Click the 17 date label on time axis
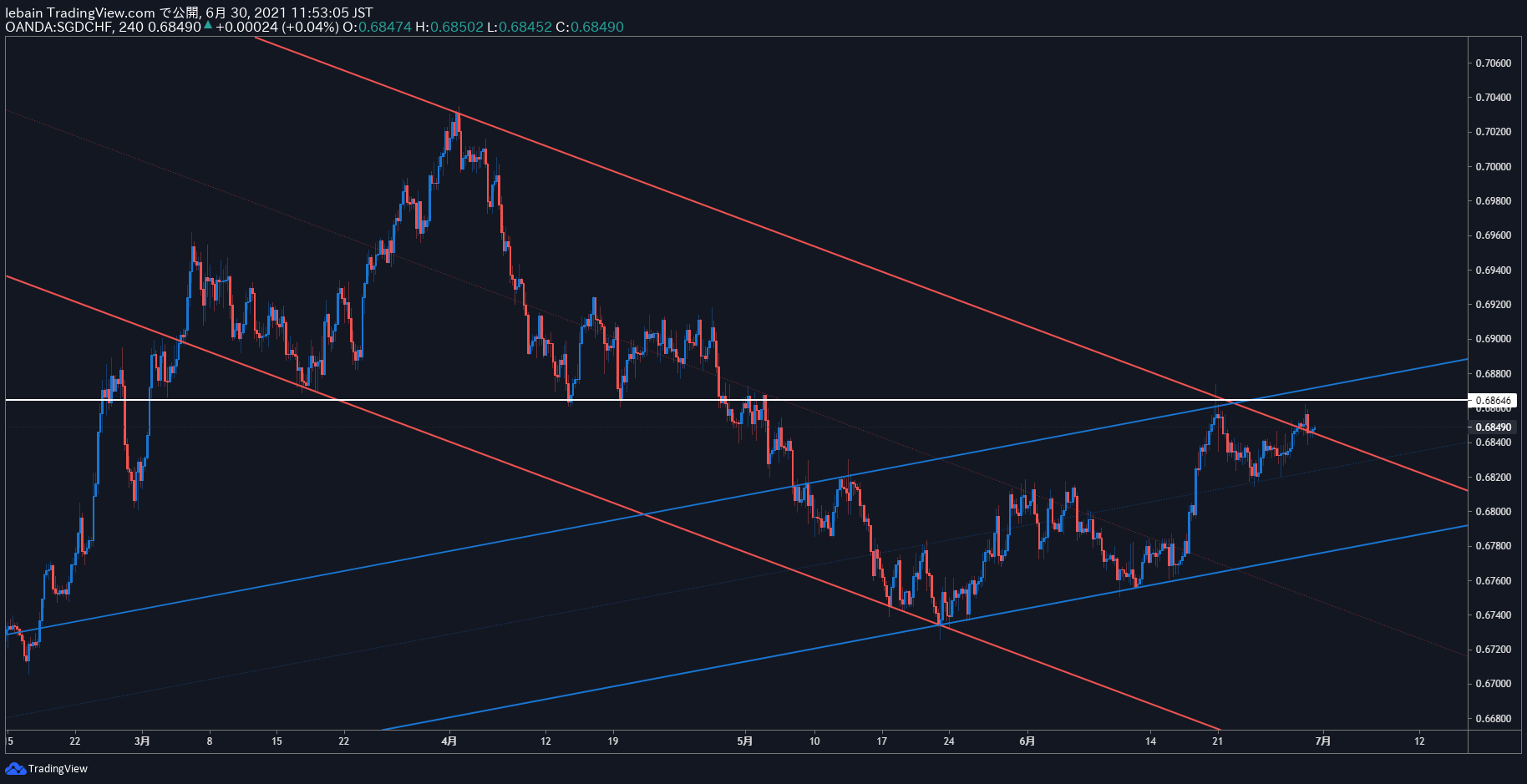 882,741
